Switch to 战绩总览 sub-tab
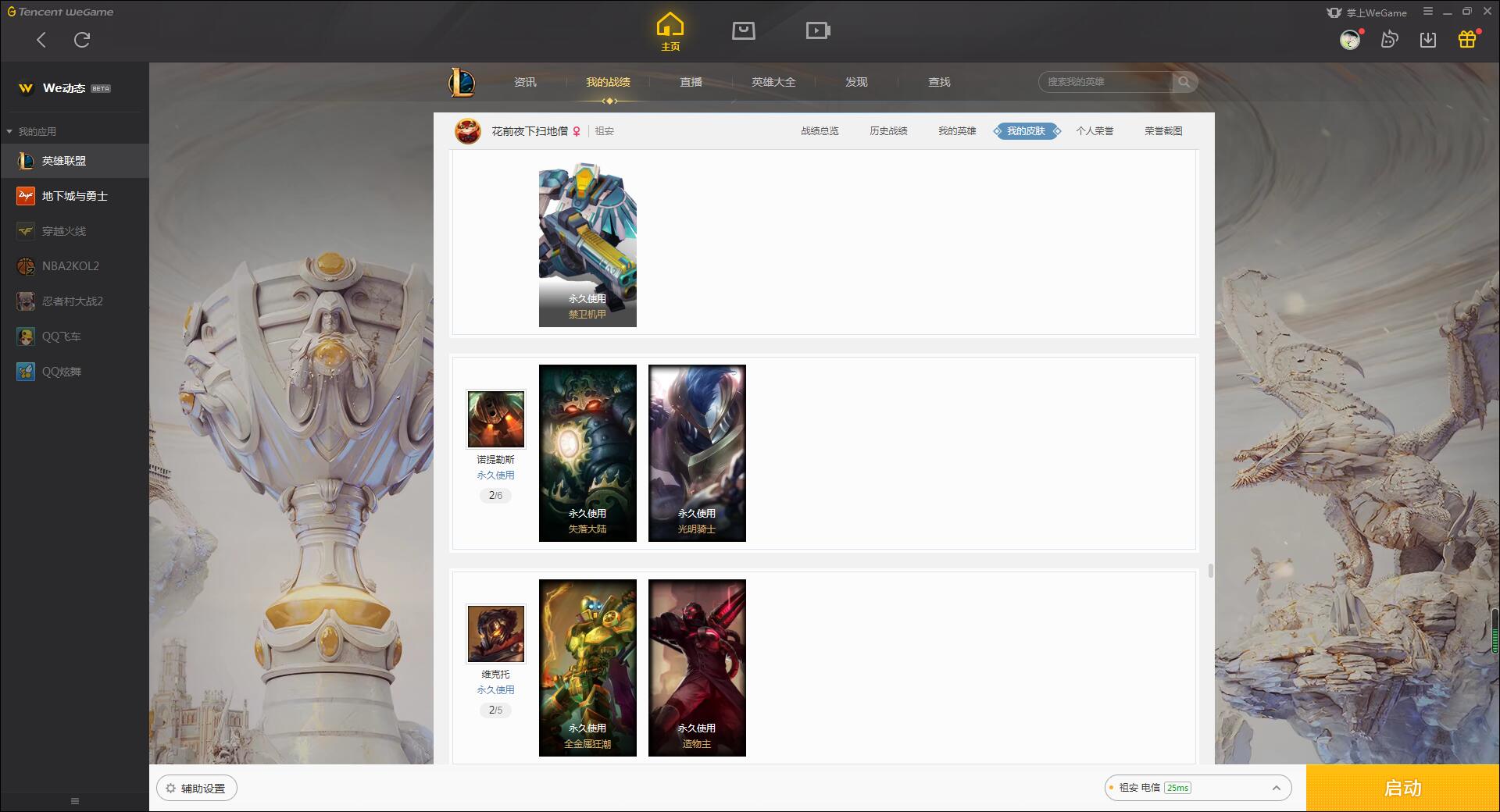 point(820,131)
